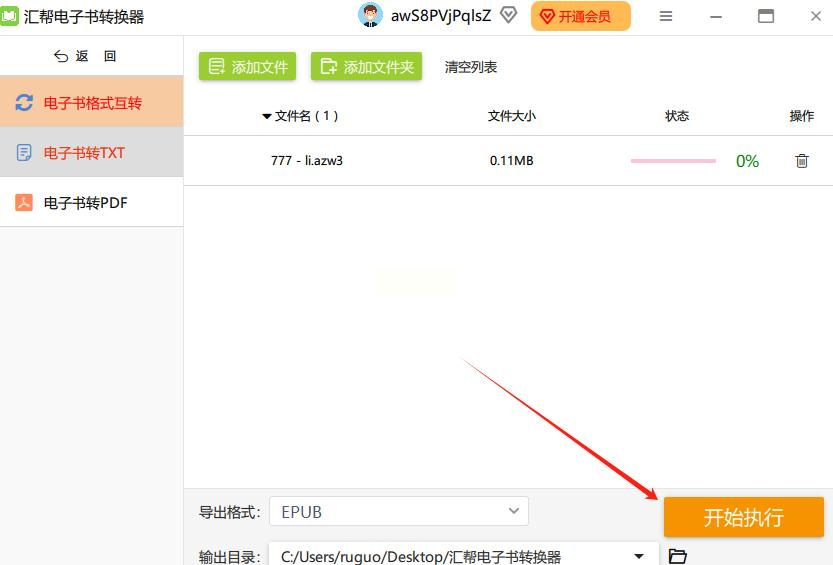The height and width of the screenshot is (565, 833).
Task: Click the 状态 column header
Action: click(677, 116)
